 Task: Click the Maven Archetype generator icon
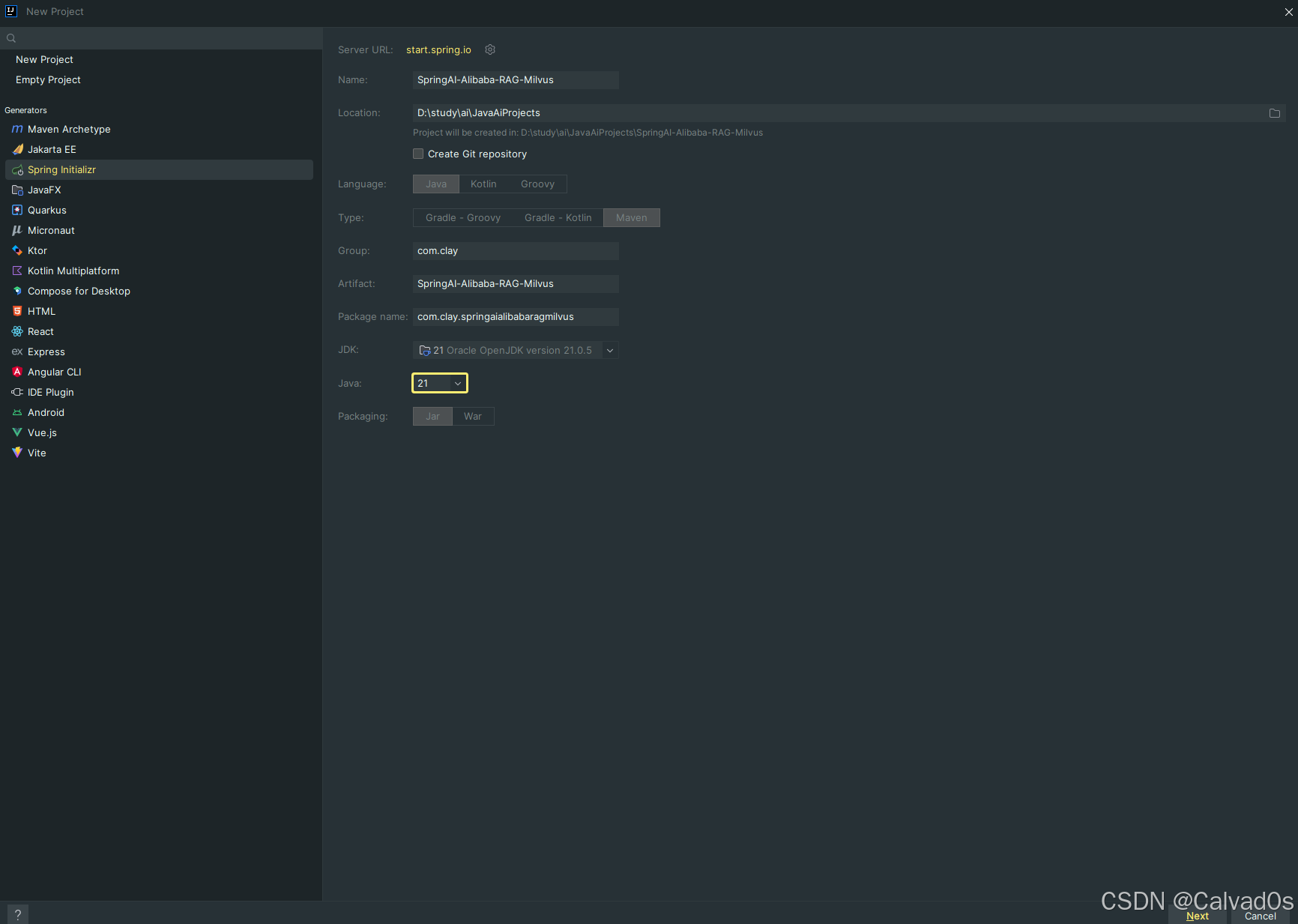click(x=17, y=129)
